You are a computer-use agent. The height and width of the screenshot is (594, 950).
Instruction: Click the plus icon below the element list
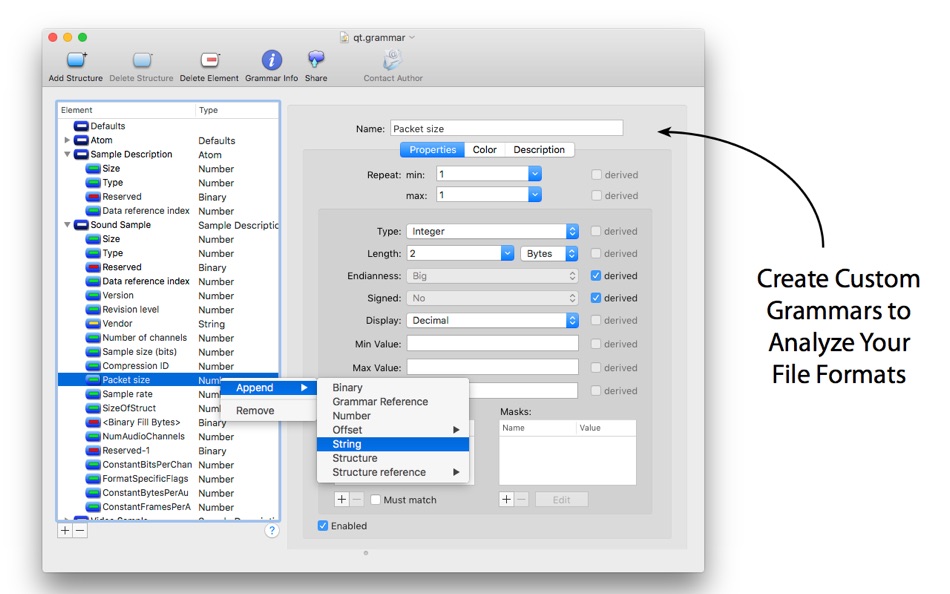64,530
